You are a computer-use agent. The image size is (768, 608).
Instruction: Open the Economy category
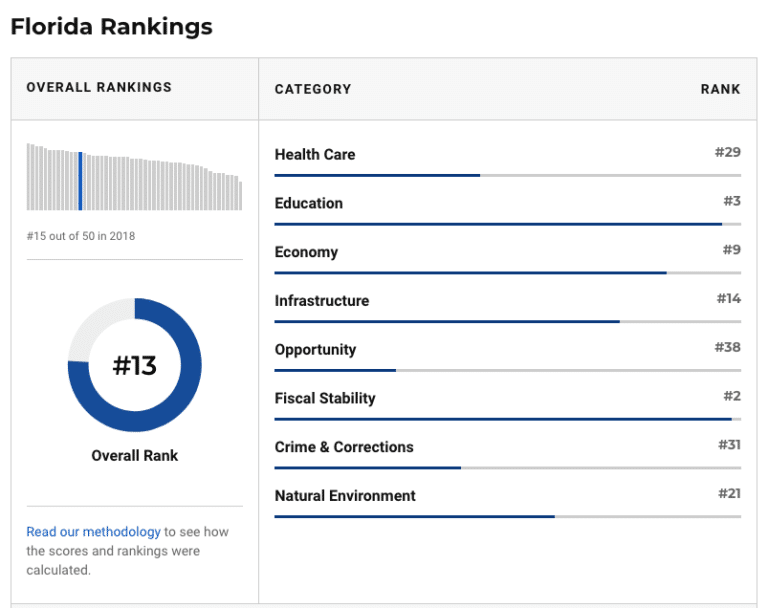coord(306,252)
